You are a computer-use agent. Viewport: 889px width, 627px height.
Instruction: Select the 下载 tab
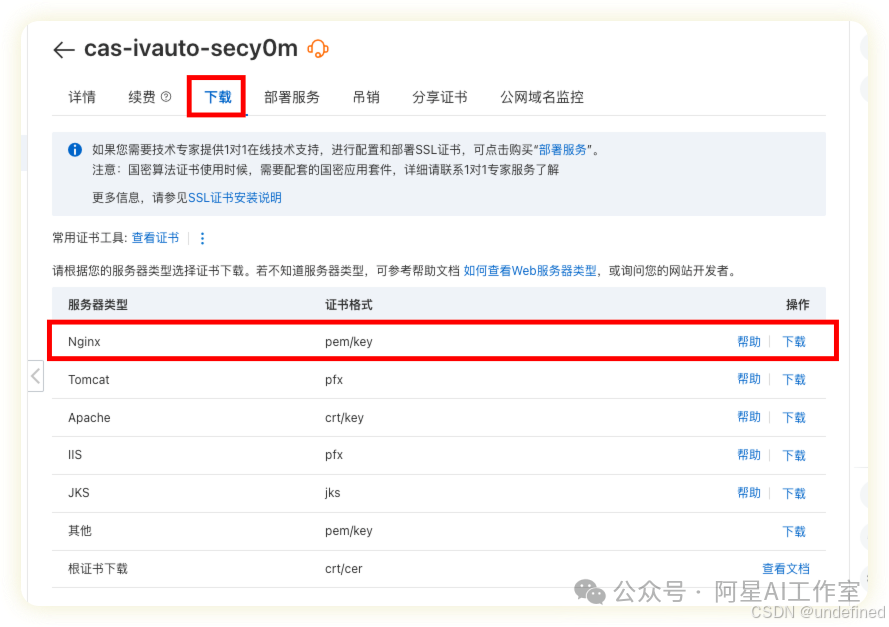[218, 97]
